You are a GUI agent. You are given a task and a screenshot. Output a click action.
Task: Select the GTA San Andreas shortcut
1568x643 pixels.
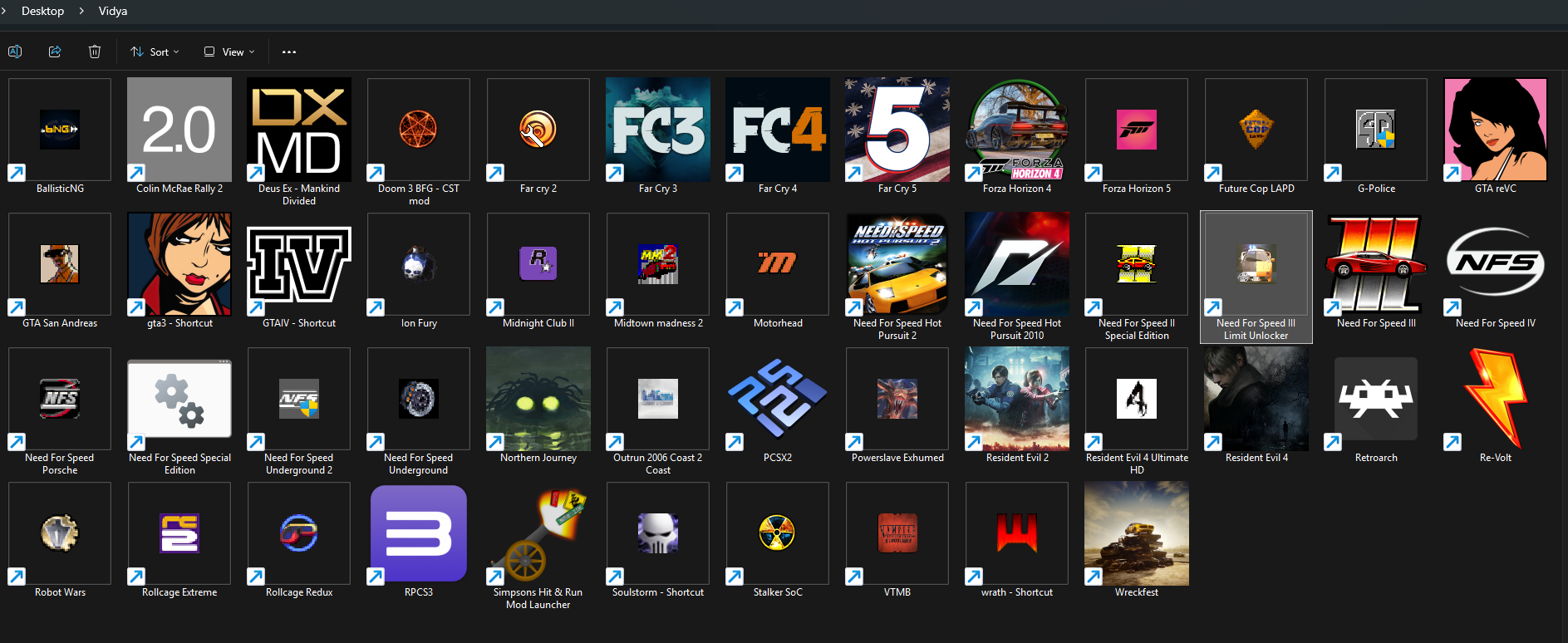coord(60,264)
